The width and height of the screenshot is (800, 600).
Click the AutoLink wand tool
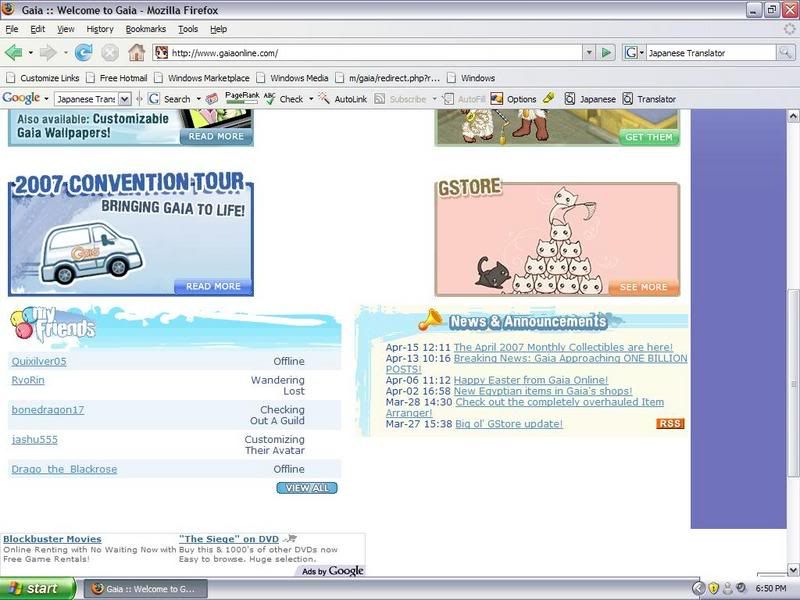point(343,99)
